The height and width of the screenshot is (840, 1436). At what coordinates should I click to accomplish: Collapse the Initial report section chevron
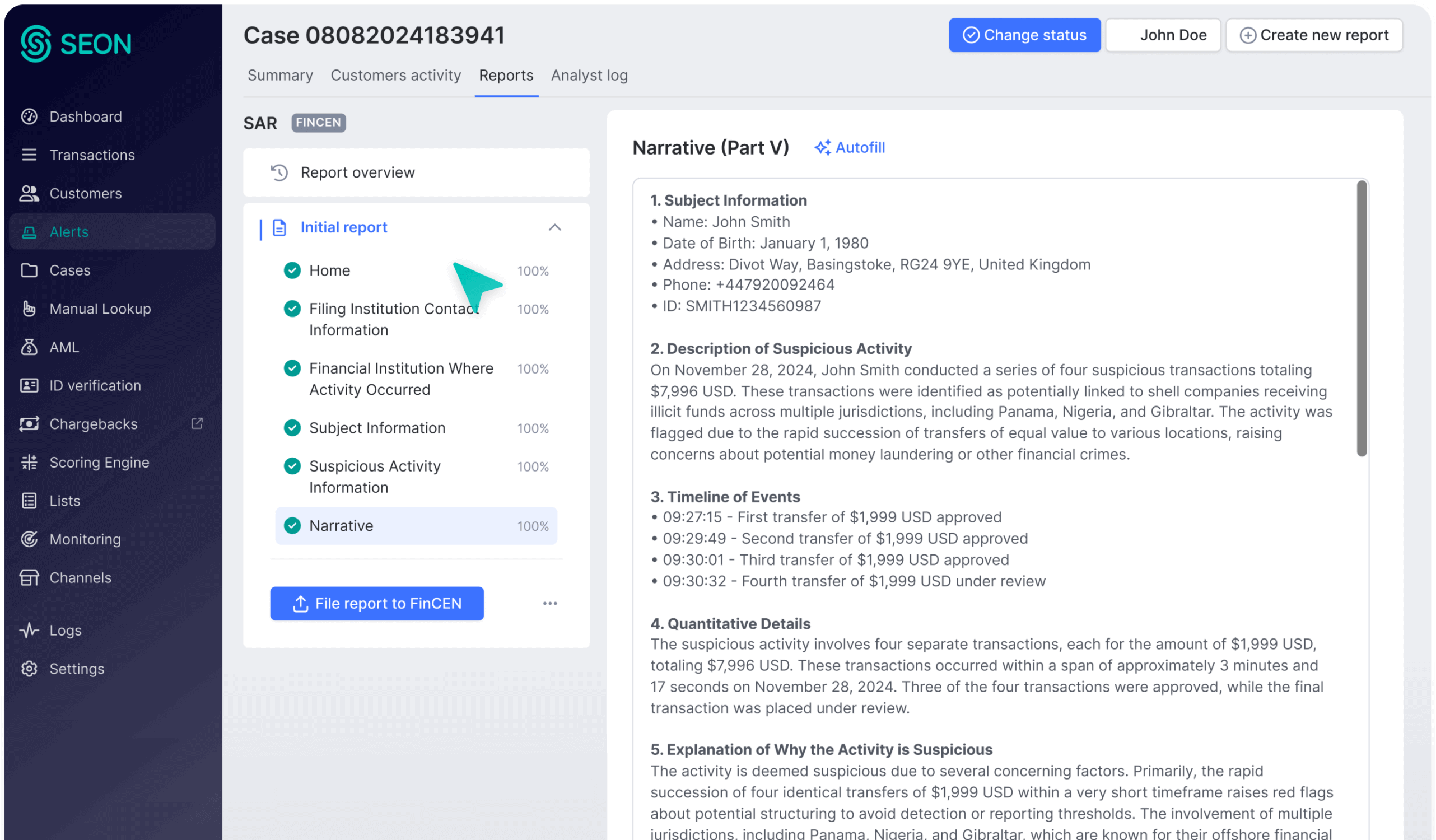[x=554, y=227]
